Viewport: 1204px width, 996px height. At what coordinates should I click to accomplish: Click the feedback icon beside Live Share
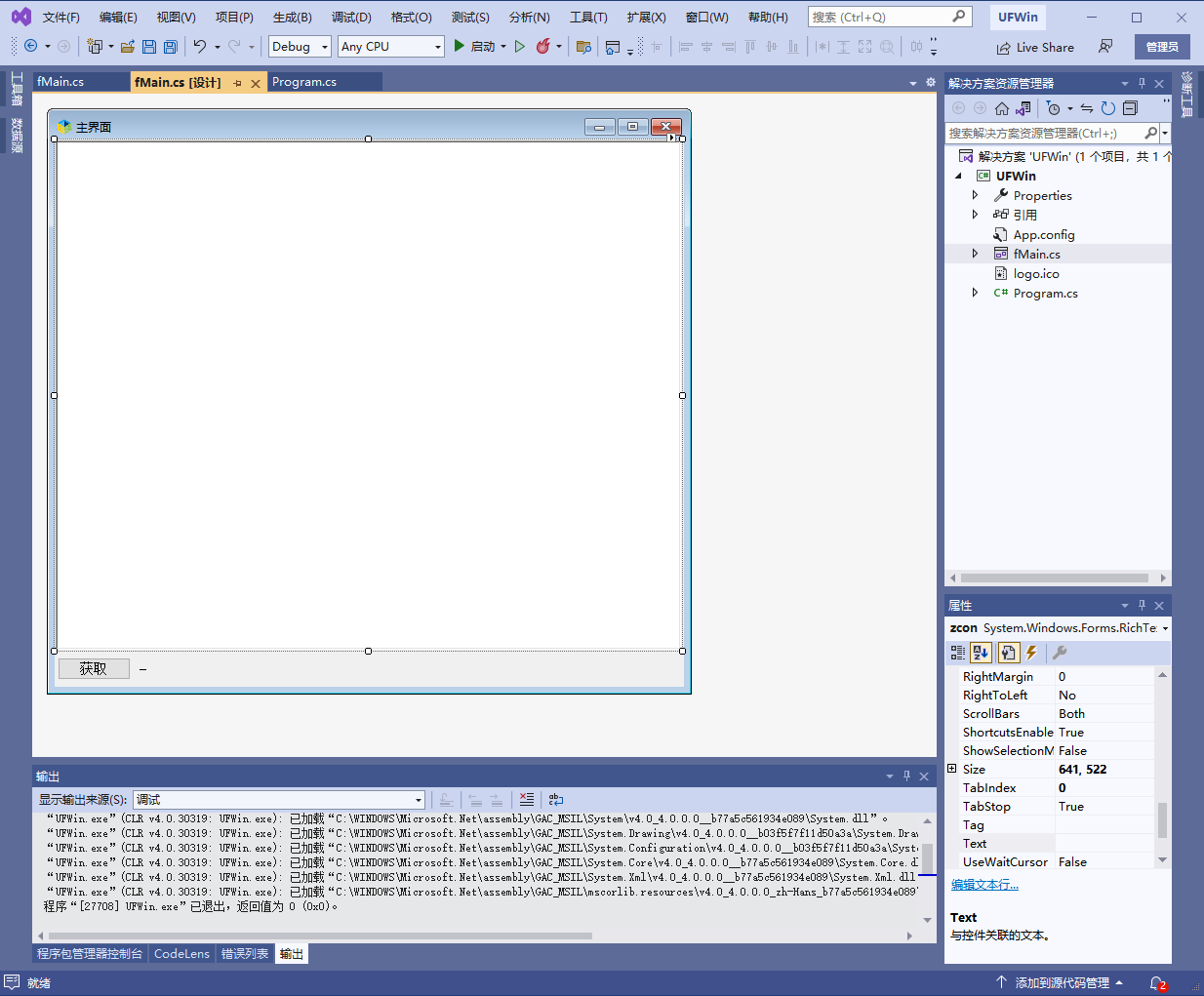[1104, 46]
